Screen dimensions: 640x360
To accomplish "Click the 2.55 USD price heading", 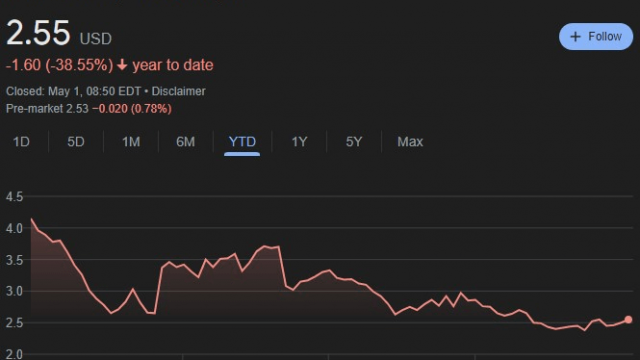I will point(59,33).
